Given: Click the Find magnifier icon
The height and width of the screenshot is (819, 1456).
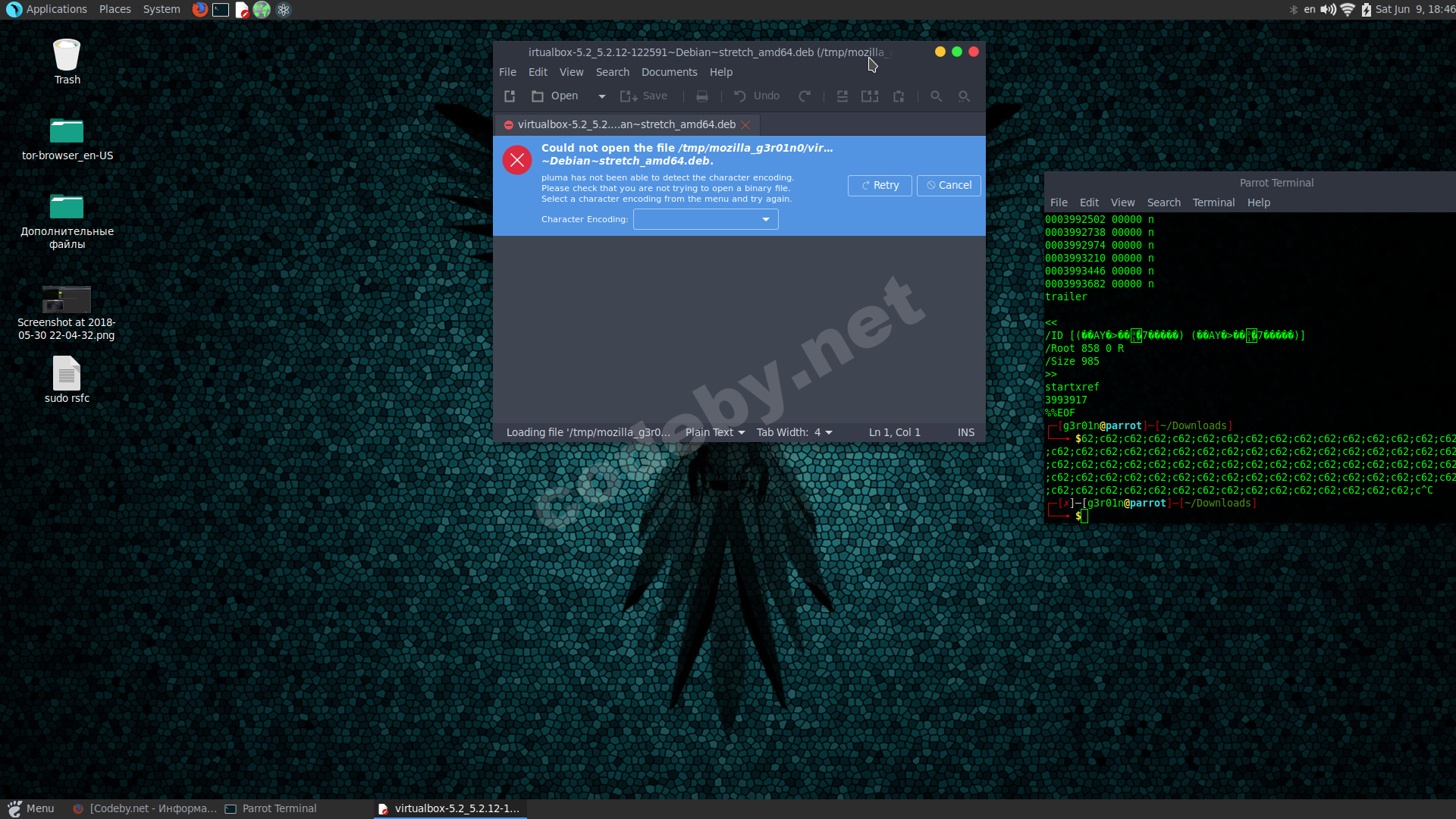Looking at the screenshot, I should (937, 96).
